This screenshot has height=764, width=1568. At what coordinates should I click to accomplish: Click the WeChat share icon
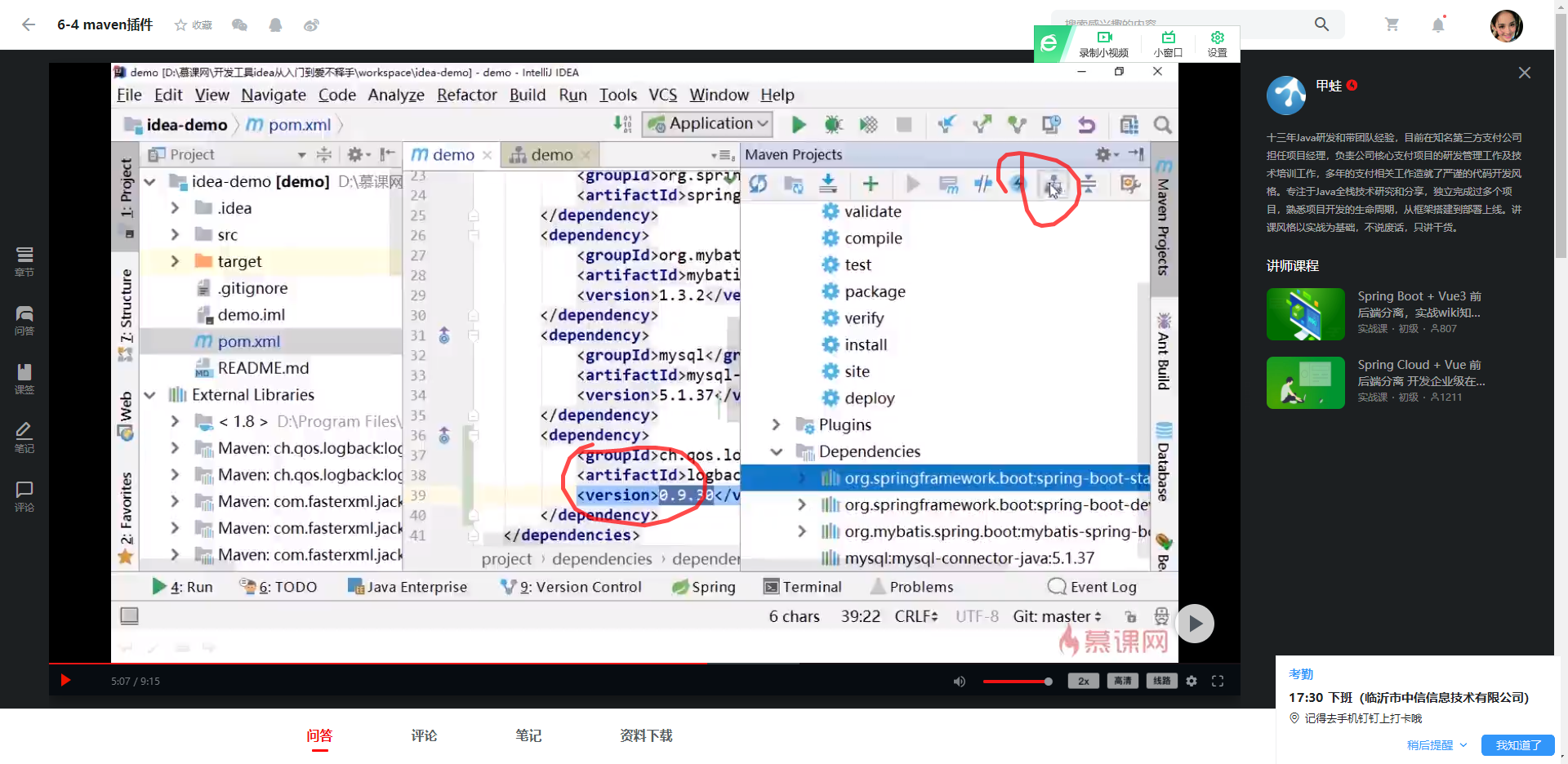[239, 25]
